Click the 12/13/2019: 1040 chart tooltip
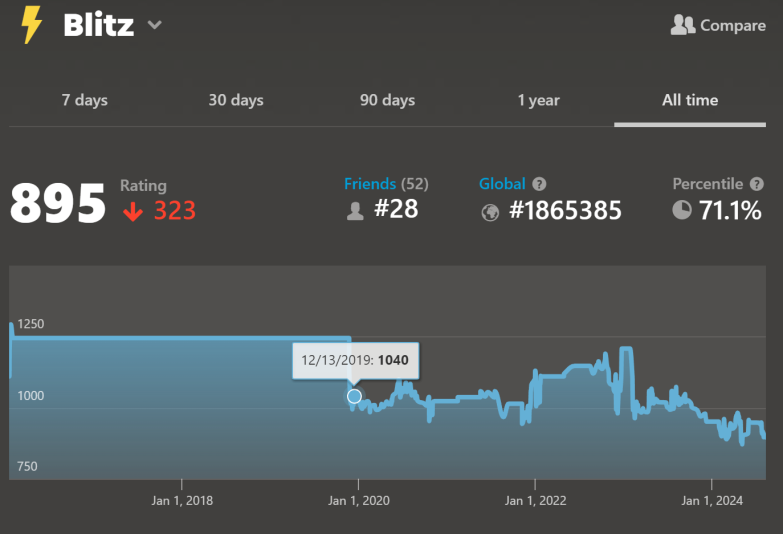The height and width of the screenshot is (534, 783). tap(356, 360)
